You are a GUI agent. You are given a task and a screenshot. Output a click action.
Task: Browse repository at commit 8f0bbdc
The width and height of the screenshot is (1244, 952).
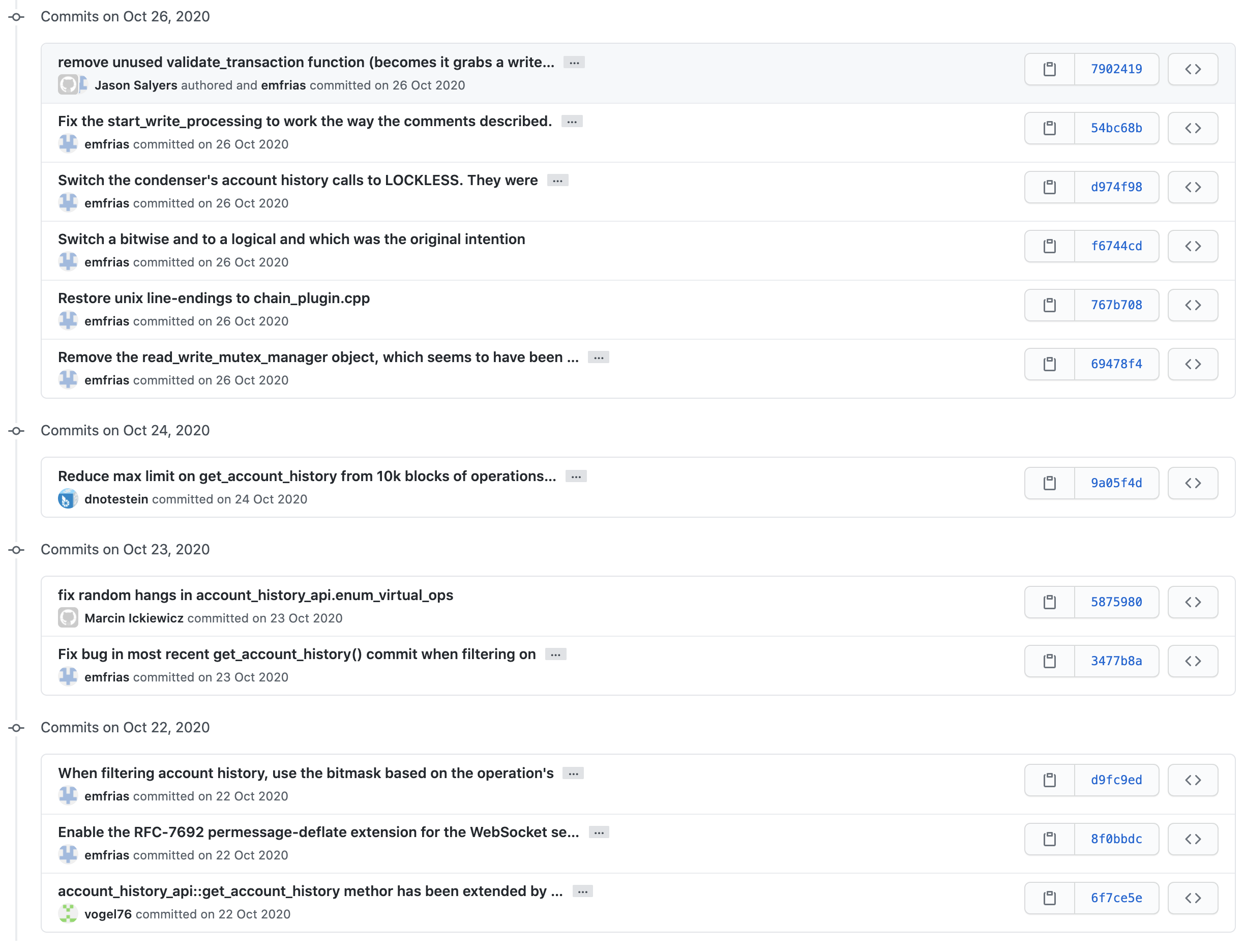coord(1193,839)
